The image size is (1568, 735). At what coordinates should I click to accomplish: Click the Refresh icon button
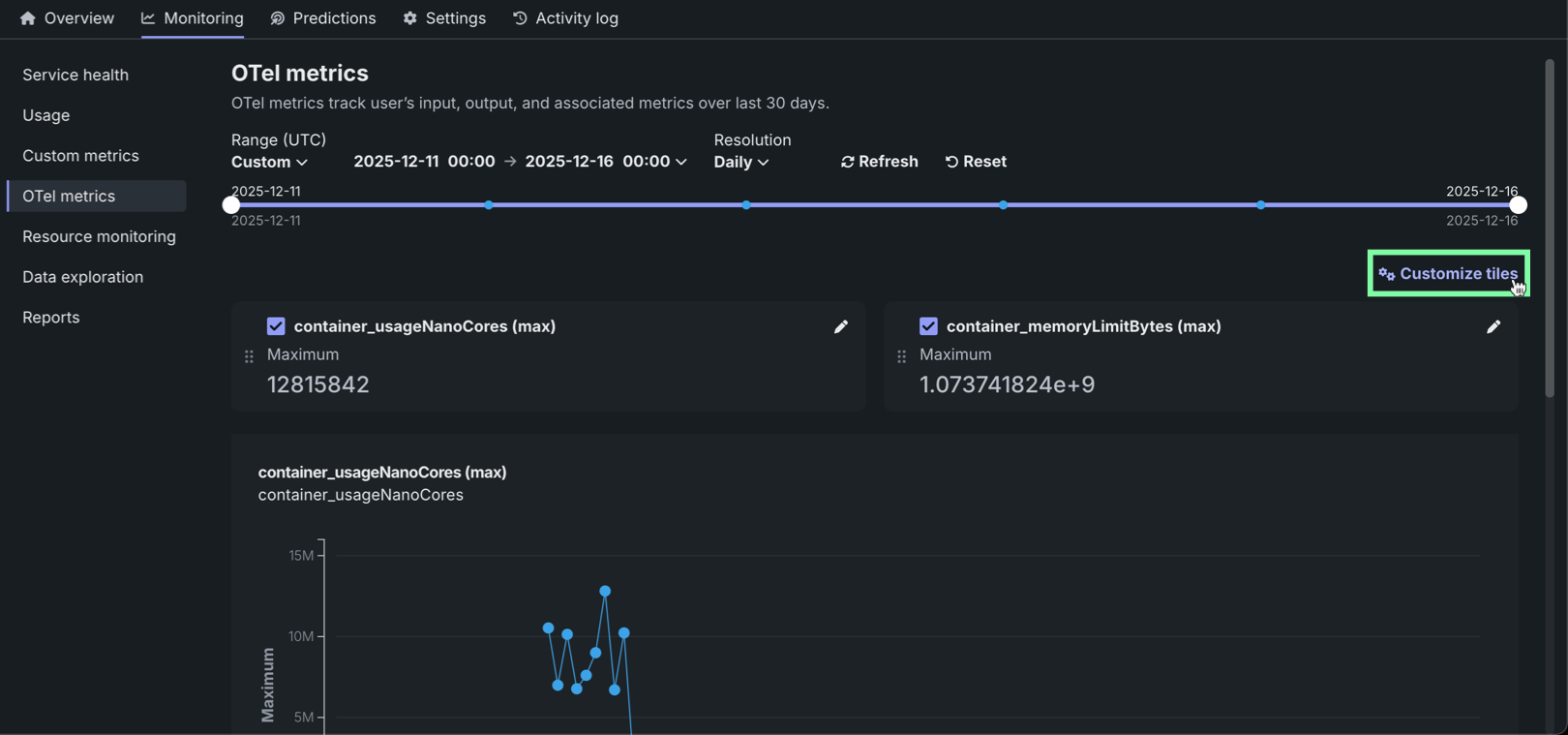pos(848,162)
